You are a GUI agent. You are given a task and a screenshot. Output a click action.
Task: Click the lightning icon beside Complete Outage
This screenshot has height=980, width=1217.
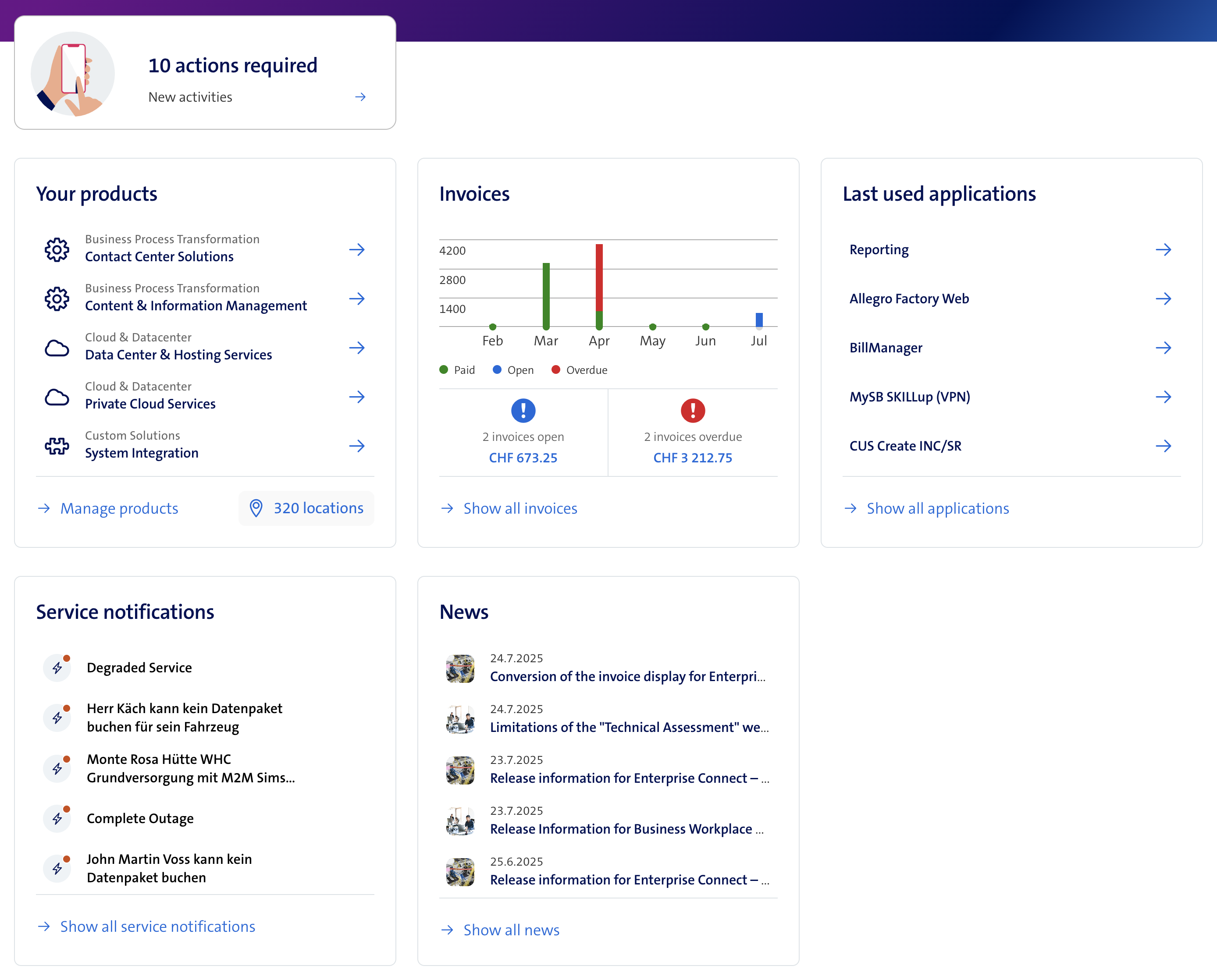click(57, 818)
